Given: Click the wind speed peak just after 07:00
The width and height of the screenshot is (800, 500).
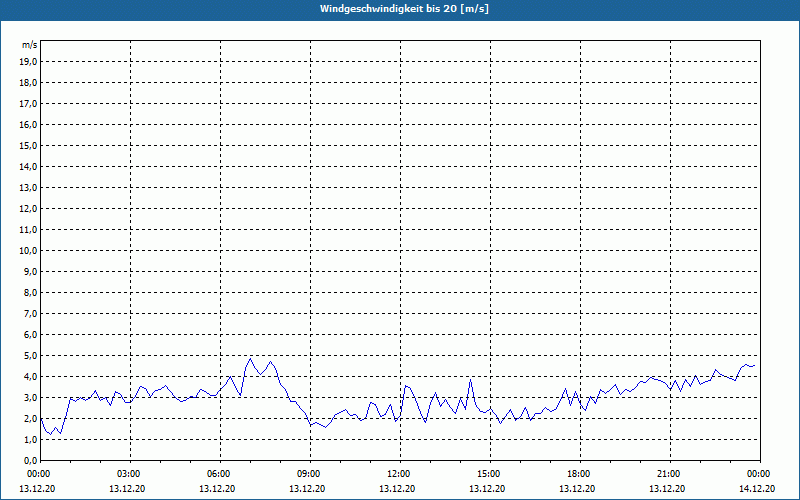Looking at the screenshot, I should [x=251, y=358].
